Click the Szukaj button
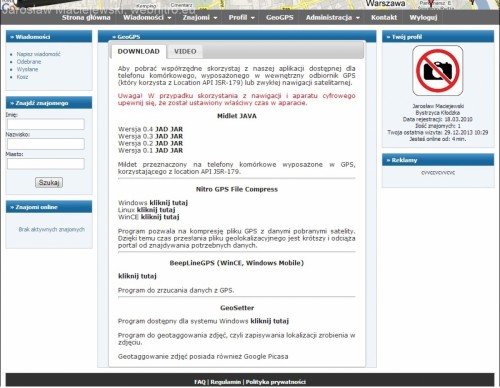The width and height of the screenshot is (500, 388). pos(49,182)
